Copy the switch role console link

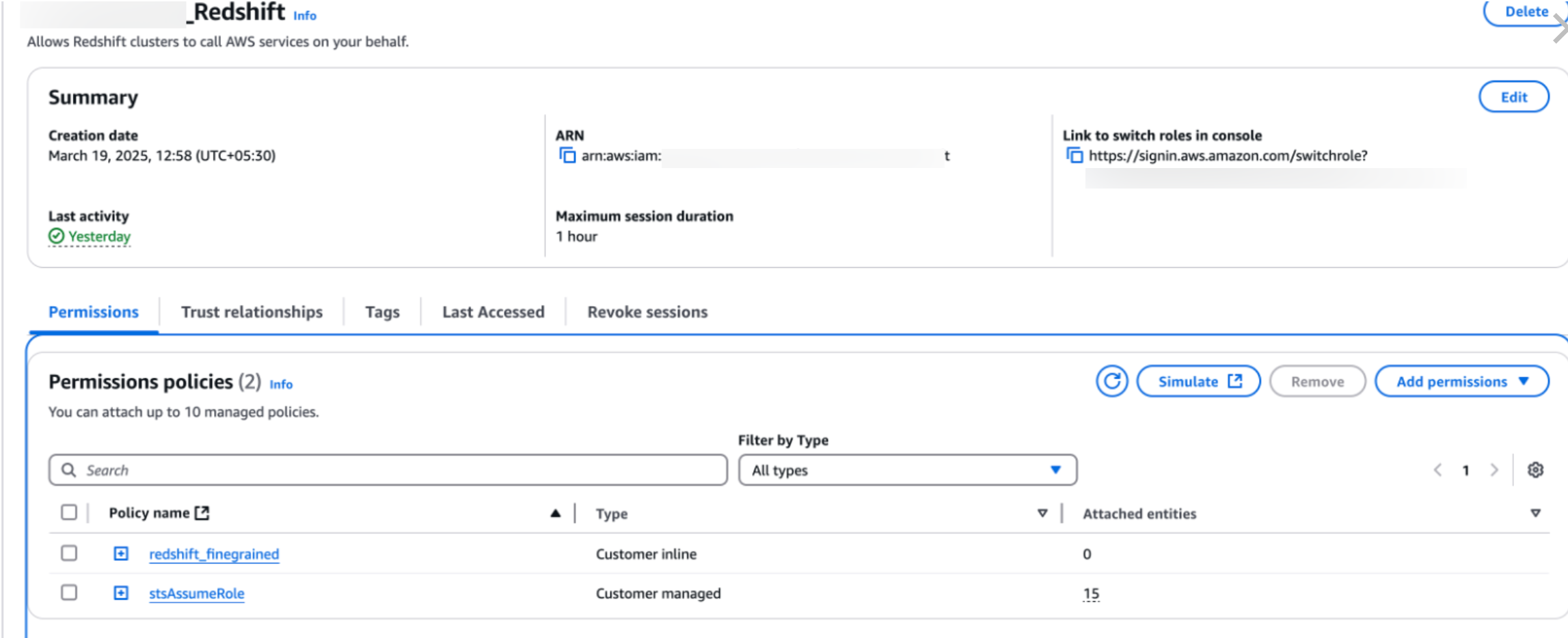click(1074, 156)
